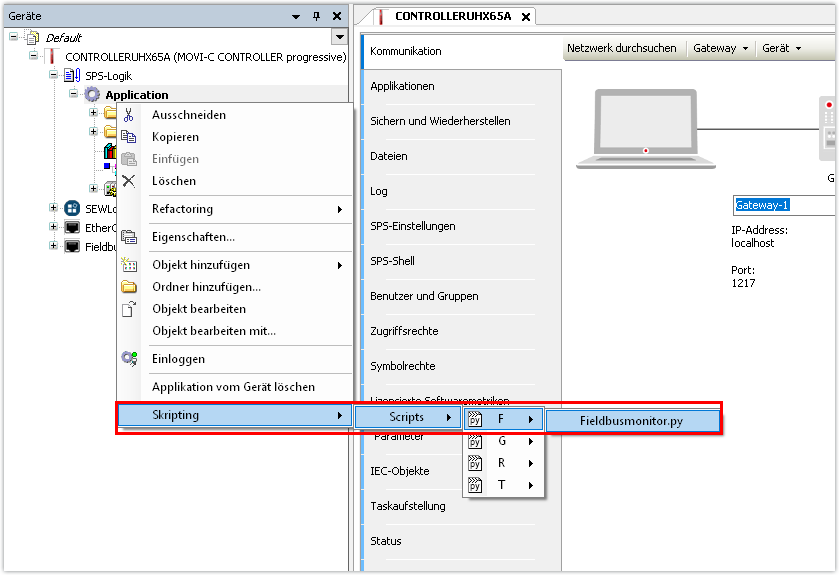Switch to the SPS-Einstellungen page
Image resolution: width=839 pixels, height=575 pixels.
tap(412, 226)
